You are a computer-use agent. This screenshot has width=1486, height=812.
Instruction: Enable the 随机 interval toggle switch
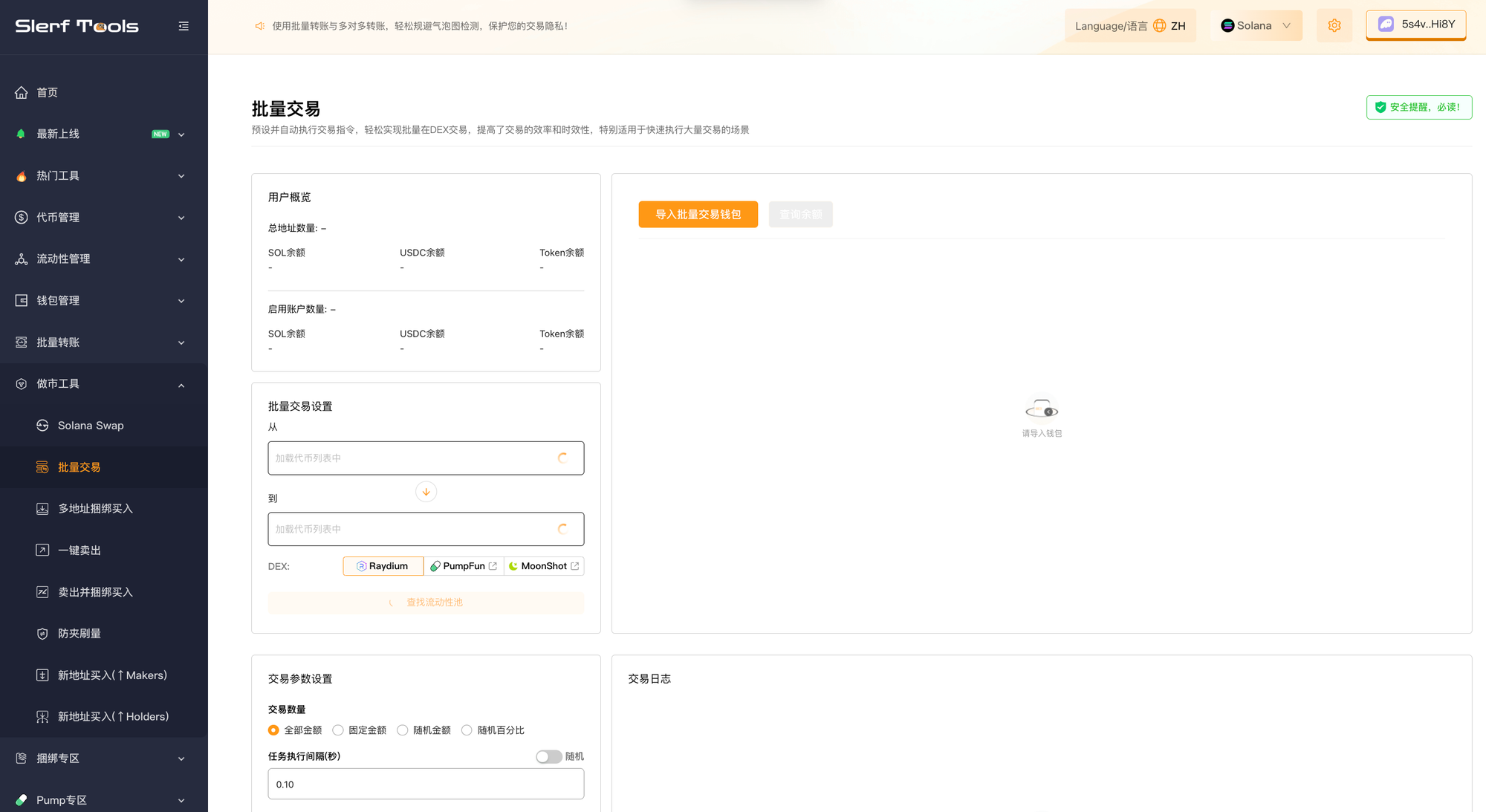click(x=548, y=756)
